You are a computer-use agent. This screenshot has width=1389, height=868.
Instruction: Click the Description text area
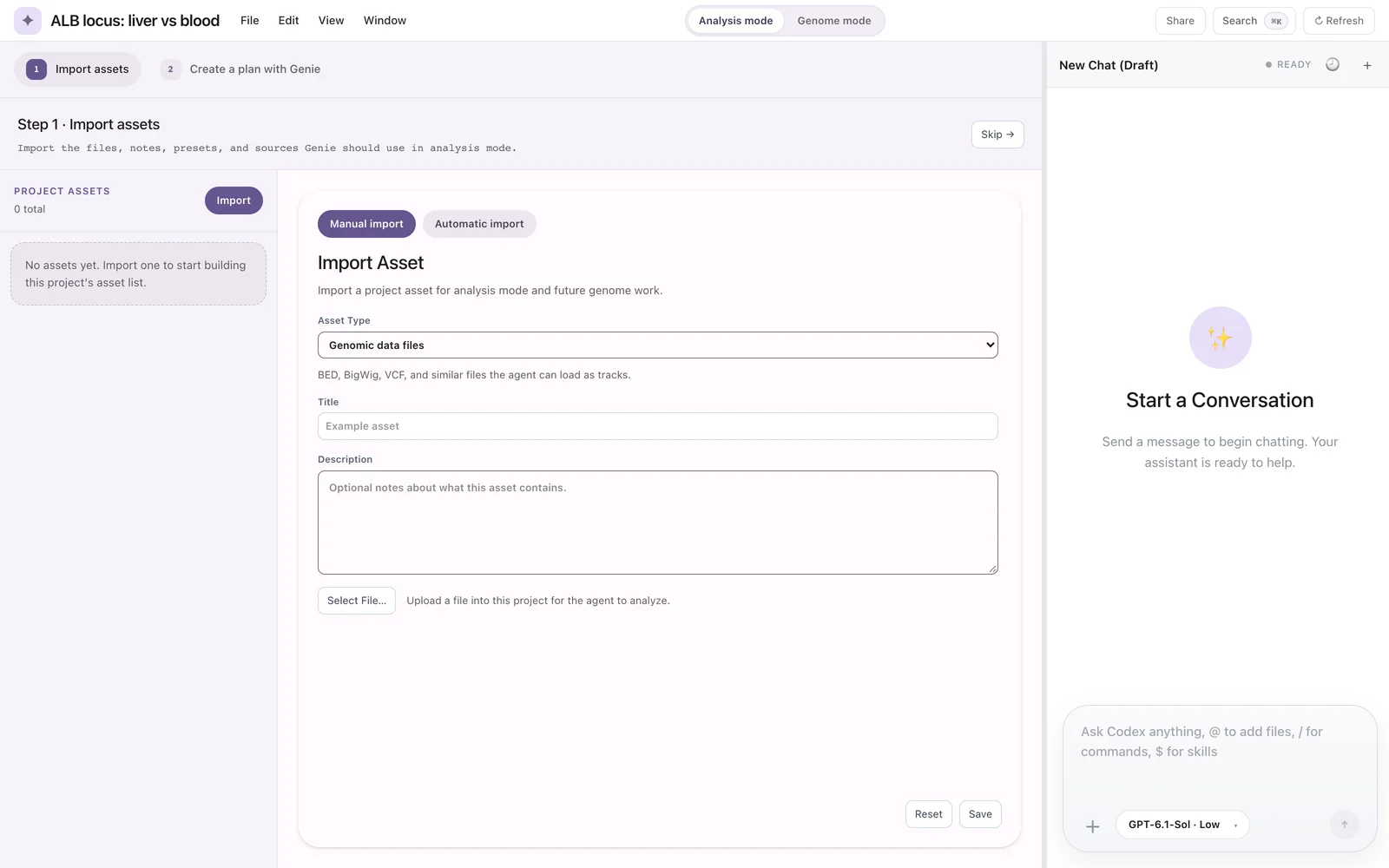657,523
